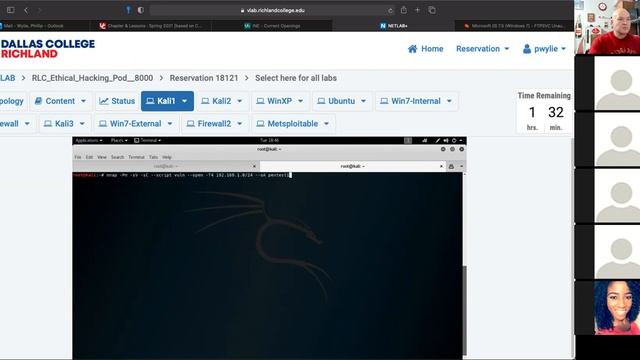Image resolution: width=640 pixels, height=360 pixels.
Task: Click the Dallas College Richland logo
Action: (47, 49)
